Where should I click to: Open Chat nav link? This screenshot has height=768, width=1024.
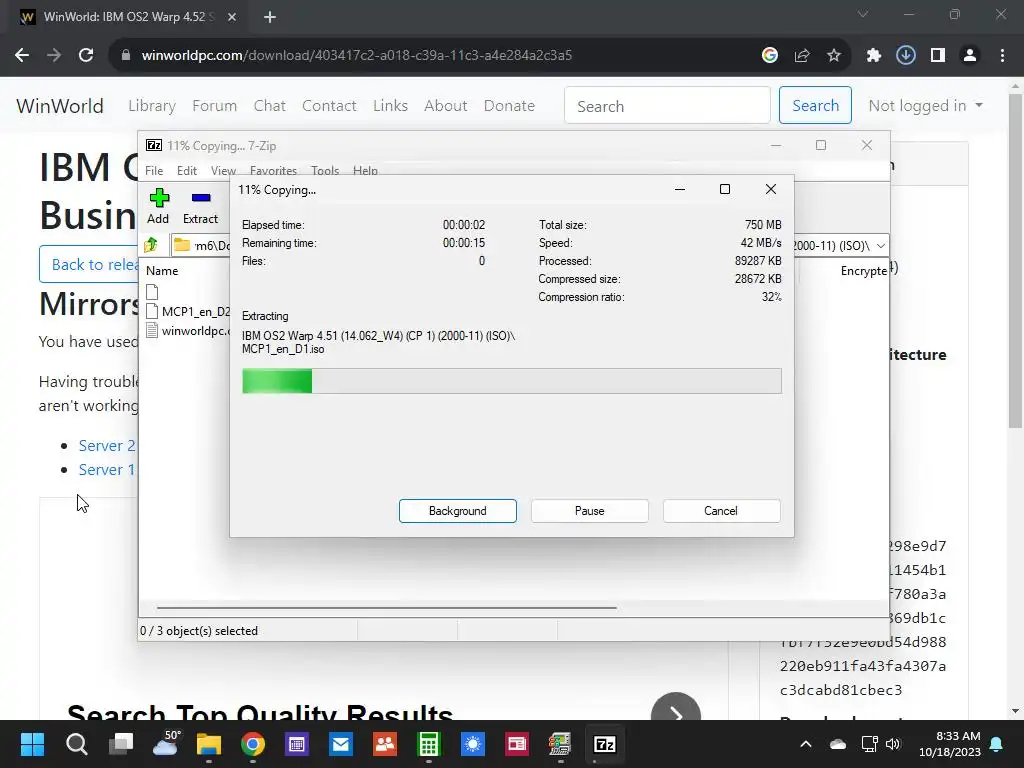click(x=270, y=105)
